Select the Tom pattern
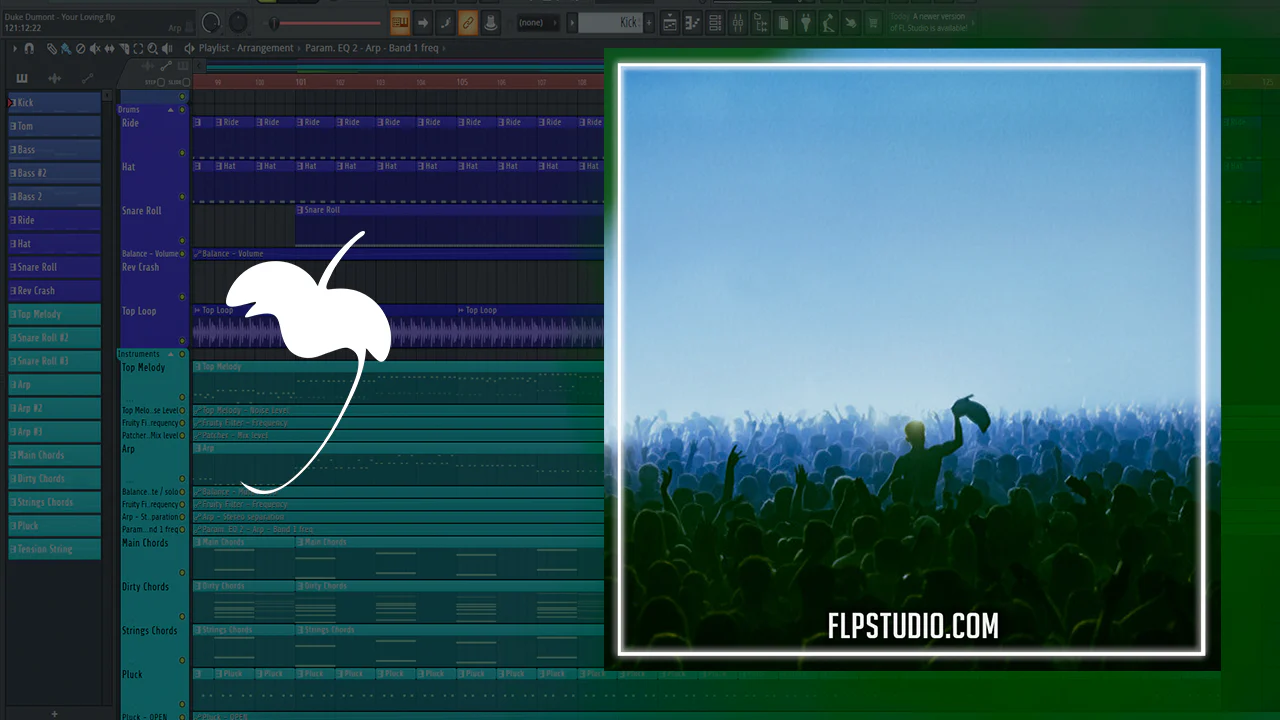 tap(54, 126)
